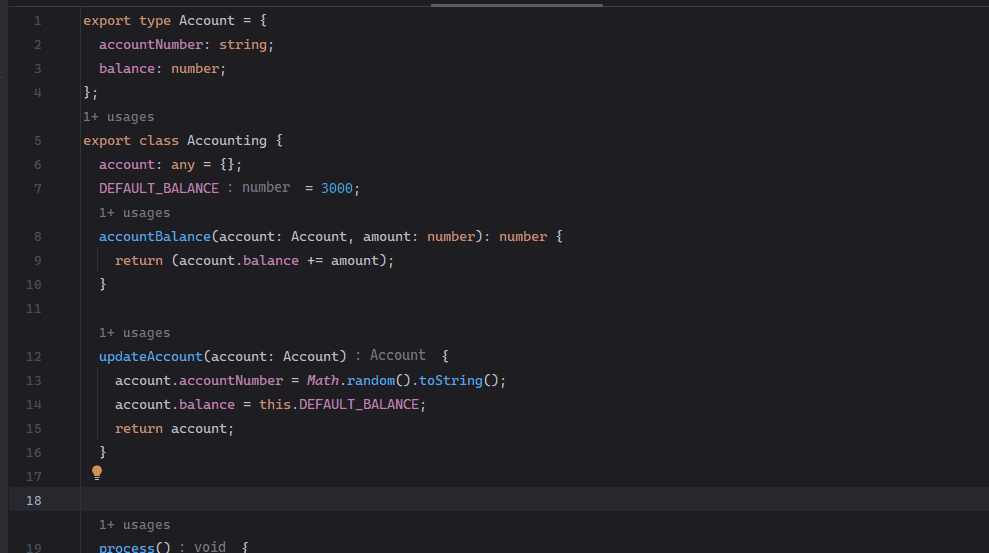Image resolution: width=989 pixels, height=553 pixels.
Task: Open usages hint above updateAccount method
Action: coord(134,333)
